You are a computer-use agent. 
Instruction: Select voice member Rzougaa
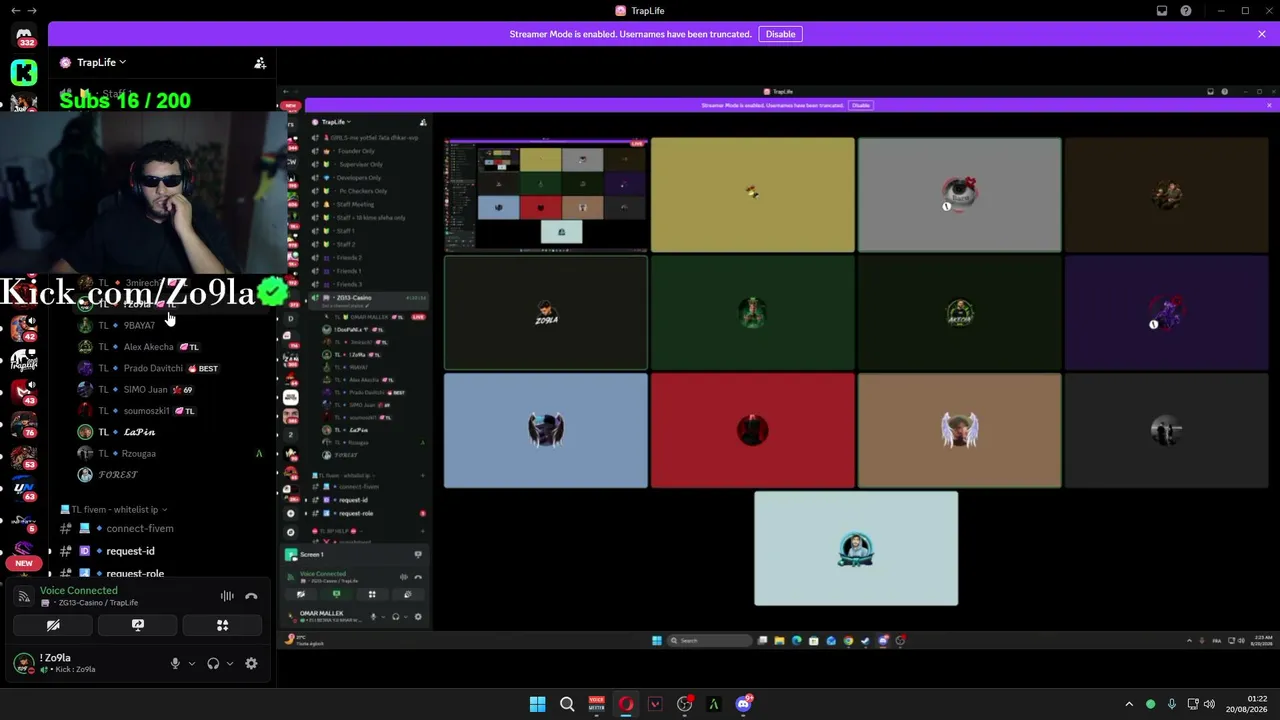139,453
